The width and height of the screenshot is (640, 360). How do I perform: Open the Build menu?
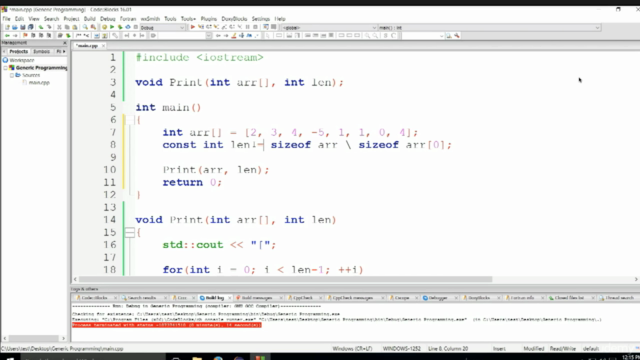(89, 19)
